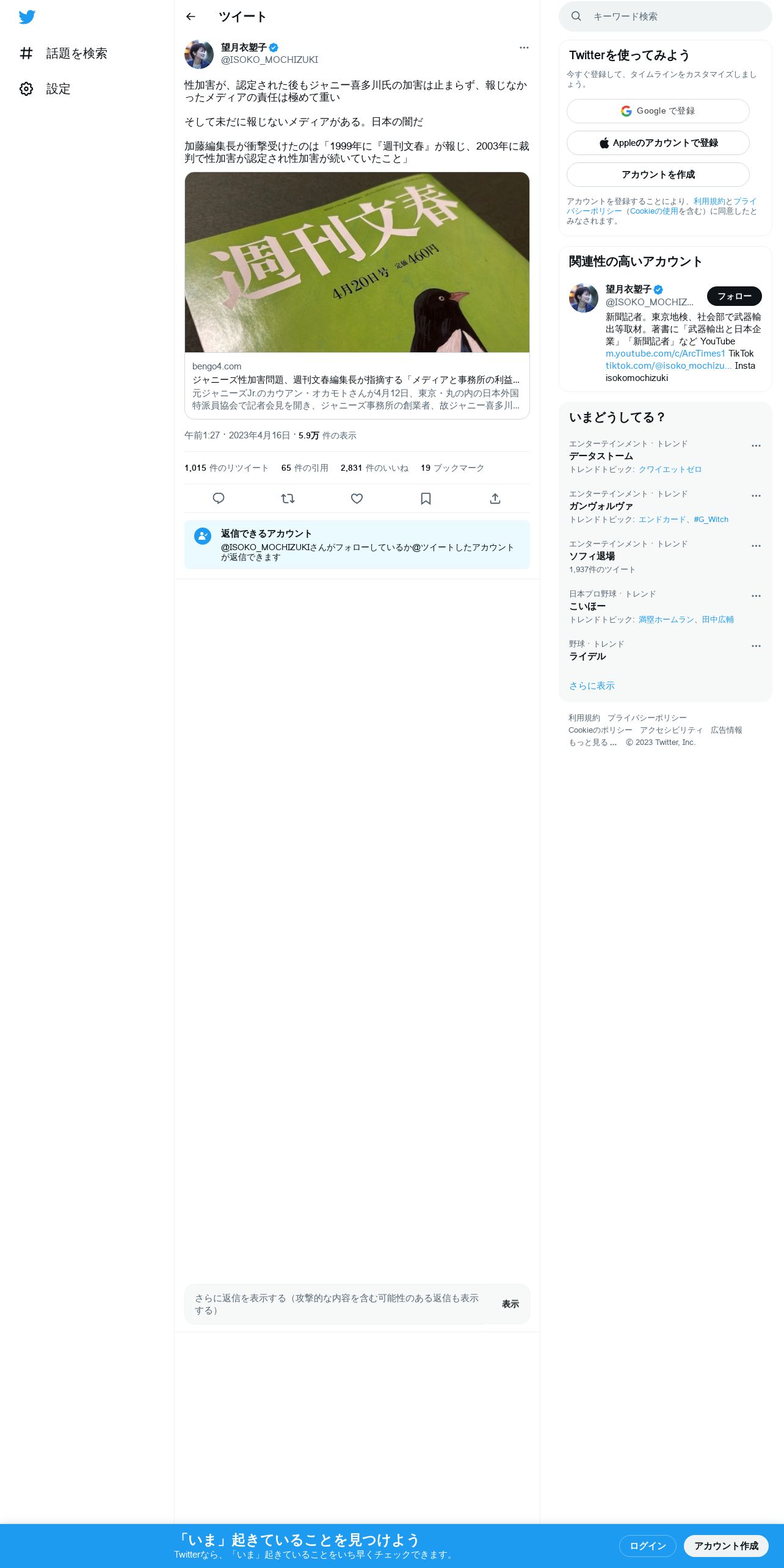
Task: Click the 満塁ホームラン trend topic link
Action: pos(666,620)
